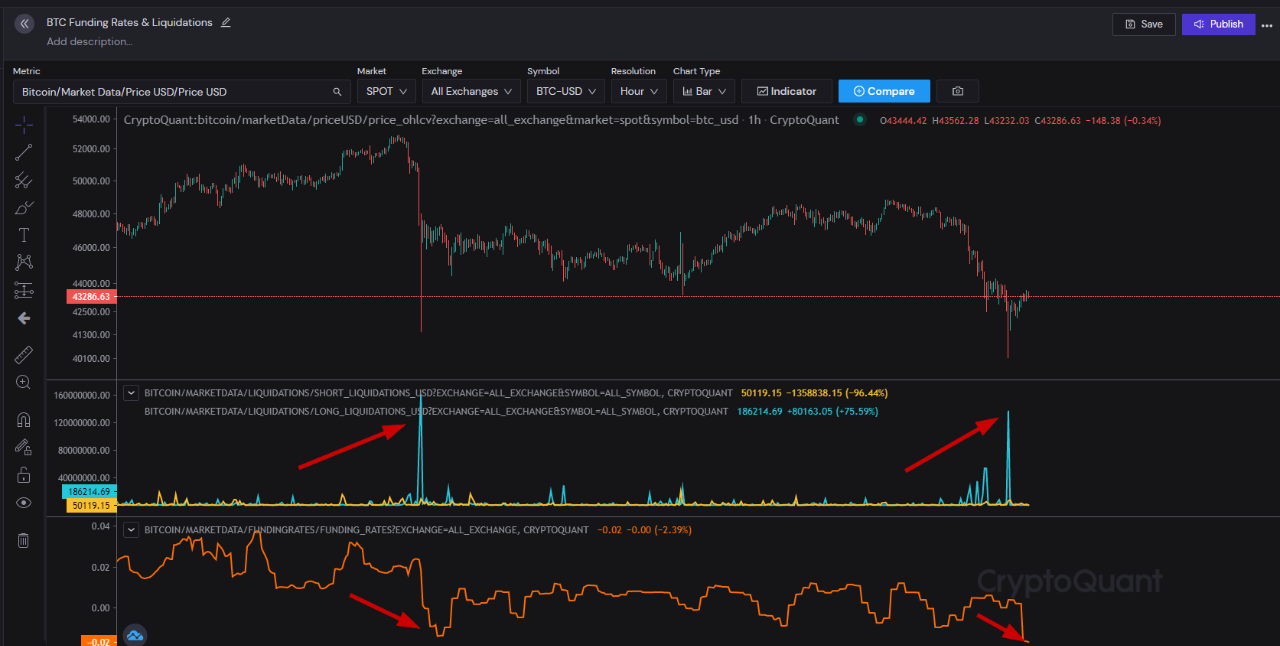Click the cyan 186214.69 axis label
This screenshot has height=646, width=1280.
click(89, 492)
